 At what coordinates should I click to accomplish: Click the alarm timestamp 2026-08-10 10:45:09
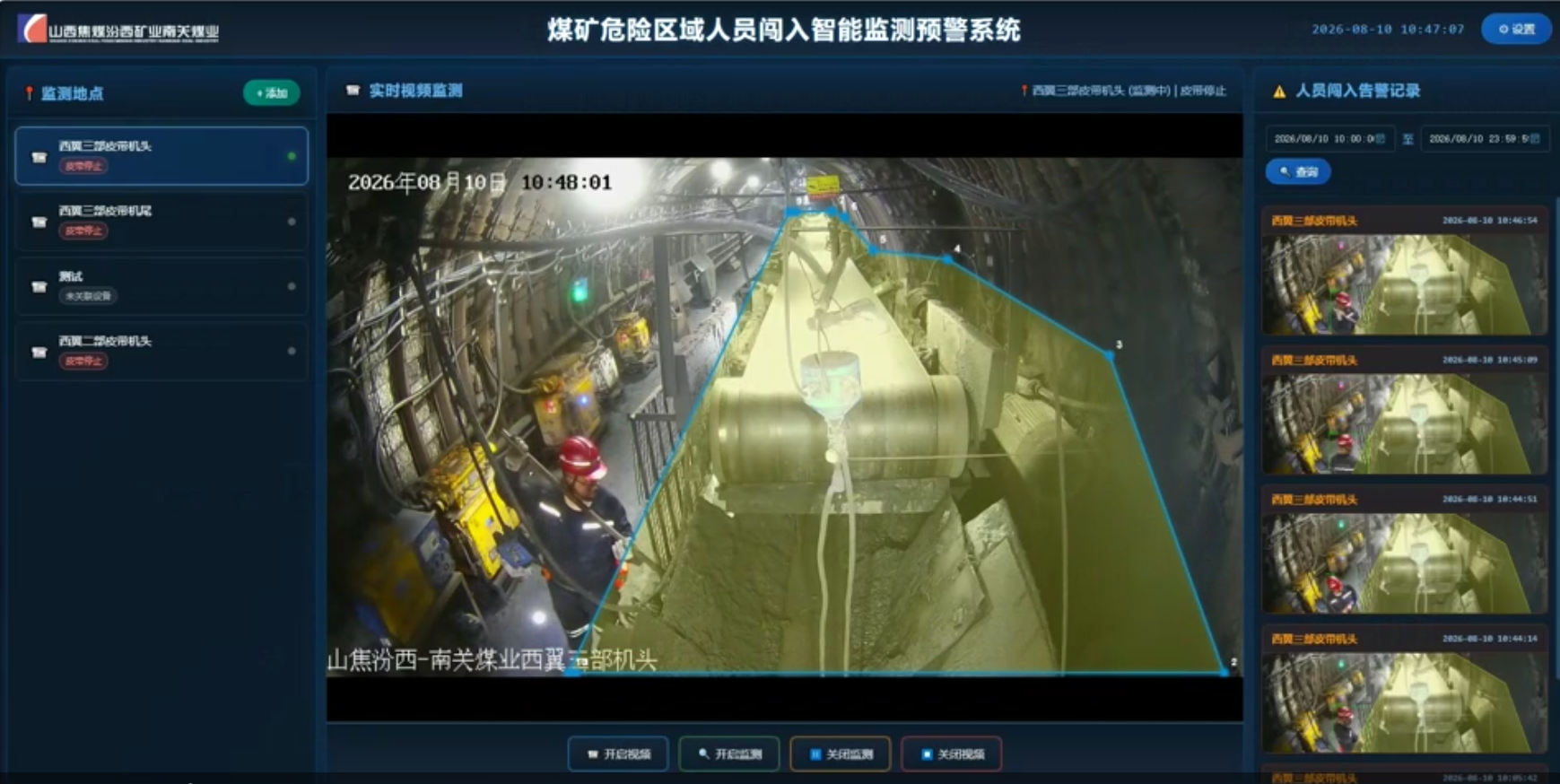1490,360
